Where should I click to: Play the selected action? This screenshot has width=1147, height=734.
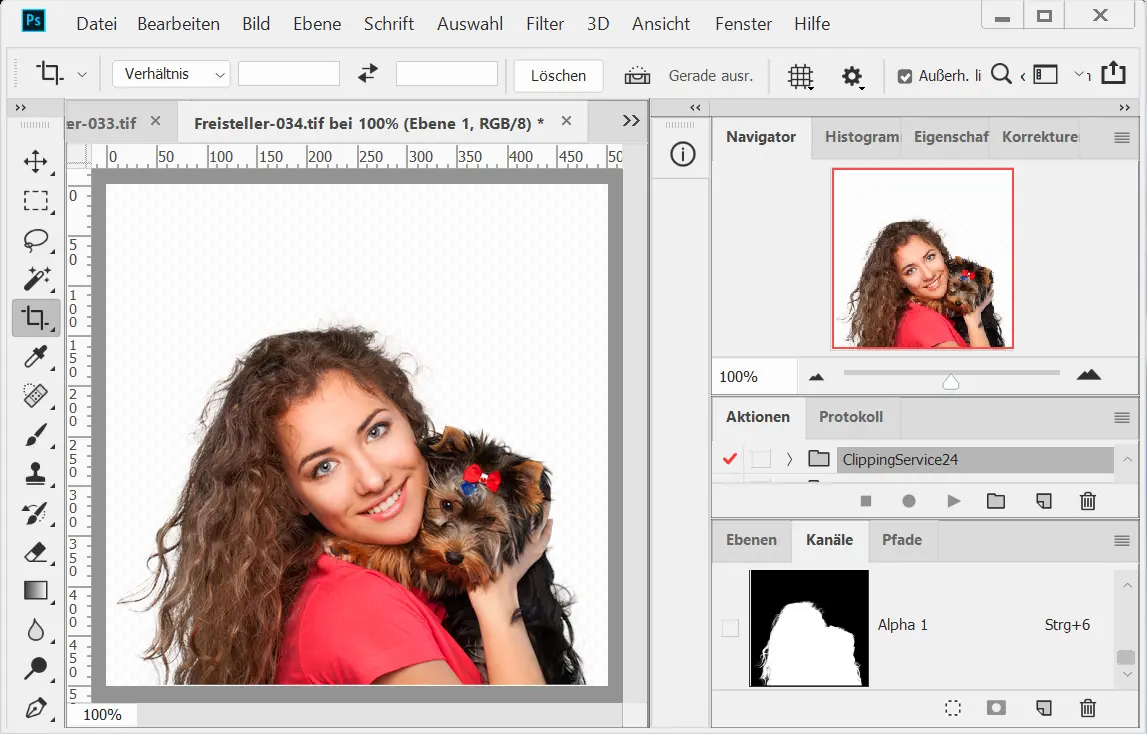tap(953, 501)
